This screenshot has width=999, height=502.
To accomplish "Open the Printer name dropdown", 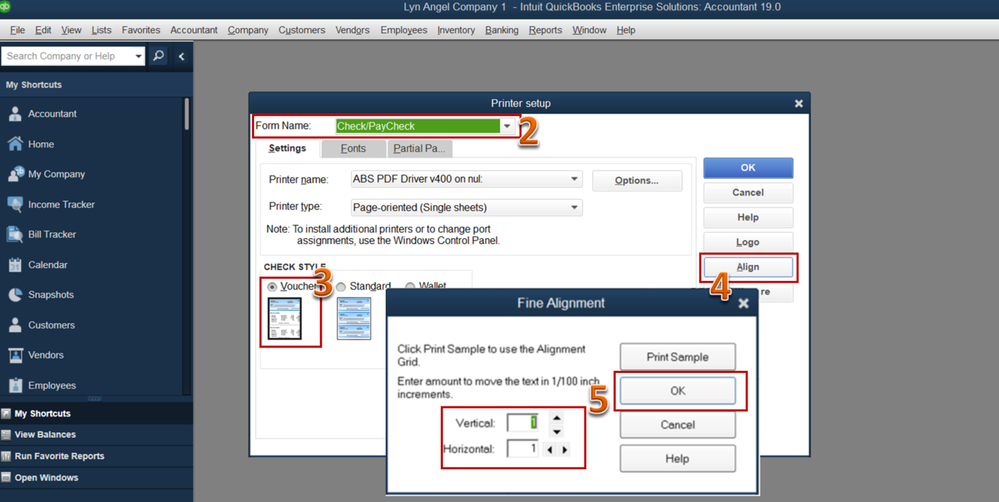I will [x=575, y=180].
